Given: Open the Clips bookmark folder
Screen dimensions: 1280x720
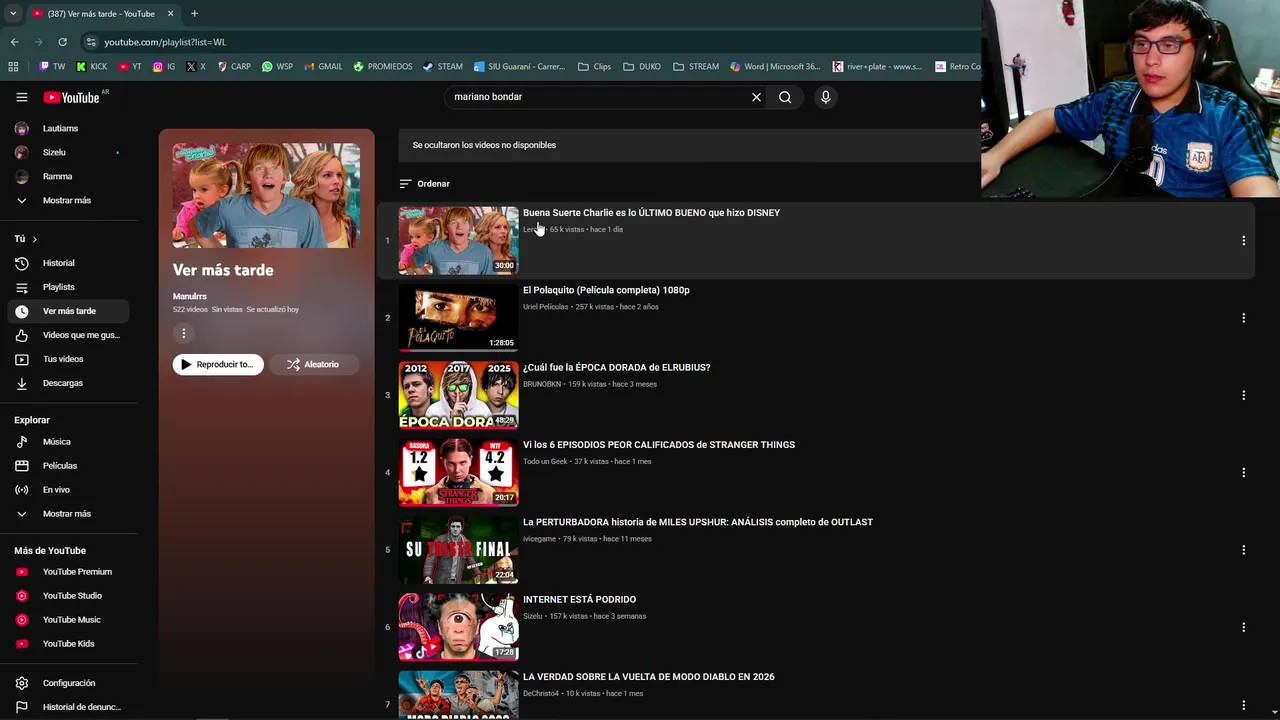Looking at the screenshot, I should pyautogui.click(x=594, y=67).
